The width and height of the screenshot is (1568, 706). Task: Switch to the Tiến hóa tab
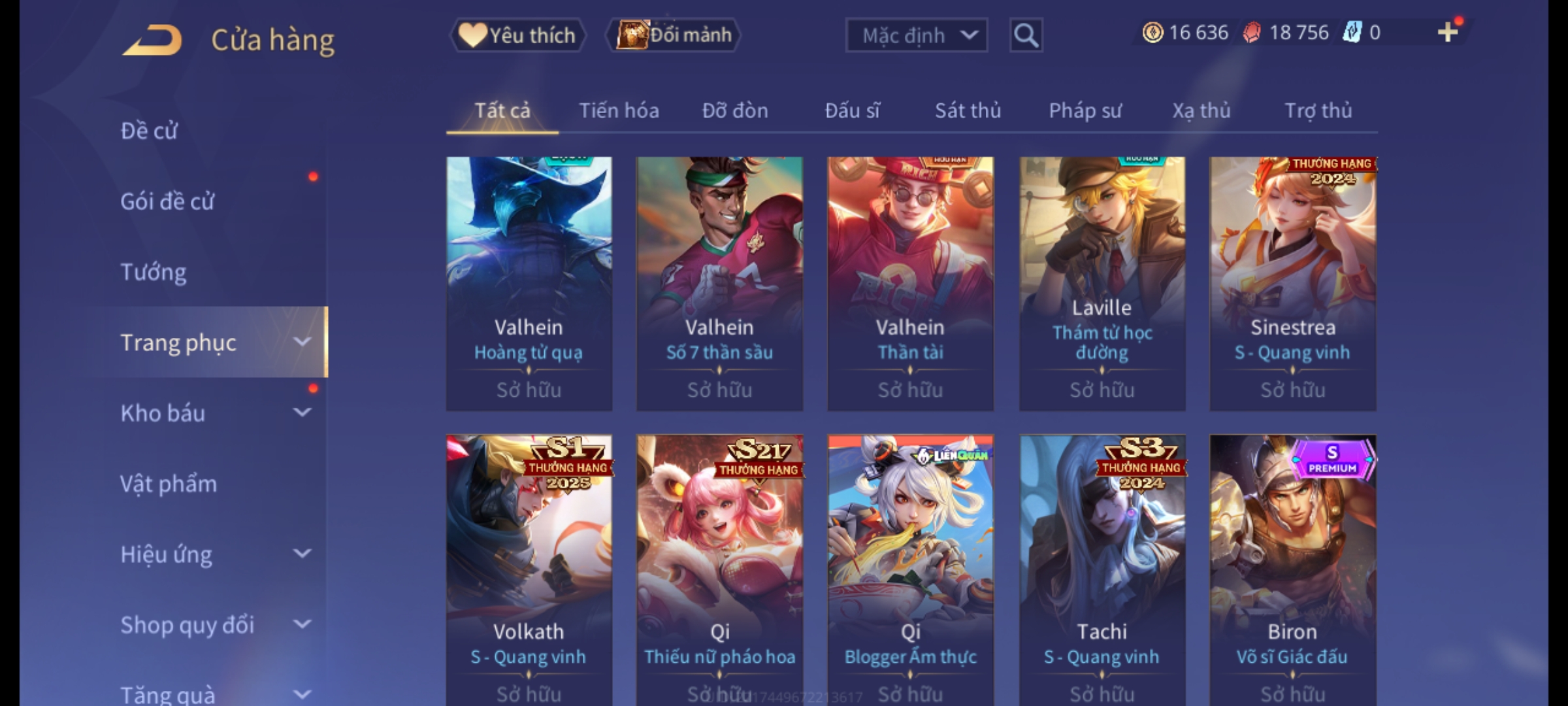[x=619, y=110]
